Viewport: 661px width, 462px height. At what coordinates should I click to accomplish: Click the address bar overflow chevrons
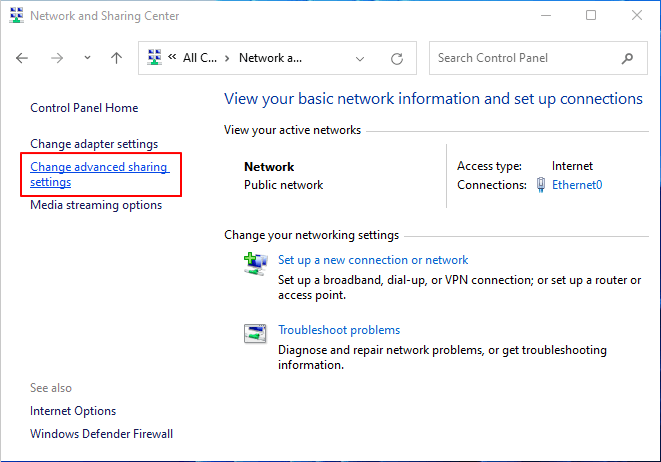pos(172,58)
